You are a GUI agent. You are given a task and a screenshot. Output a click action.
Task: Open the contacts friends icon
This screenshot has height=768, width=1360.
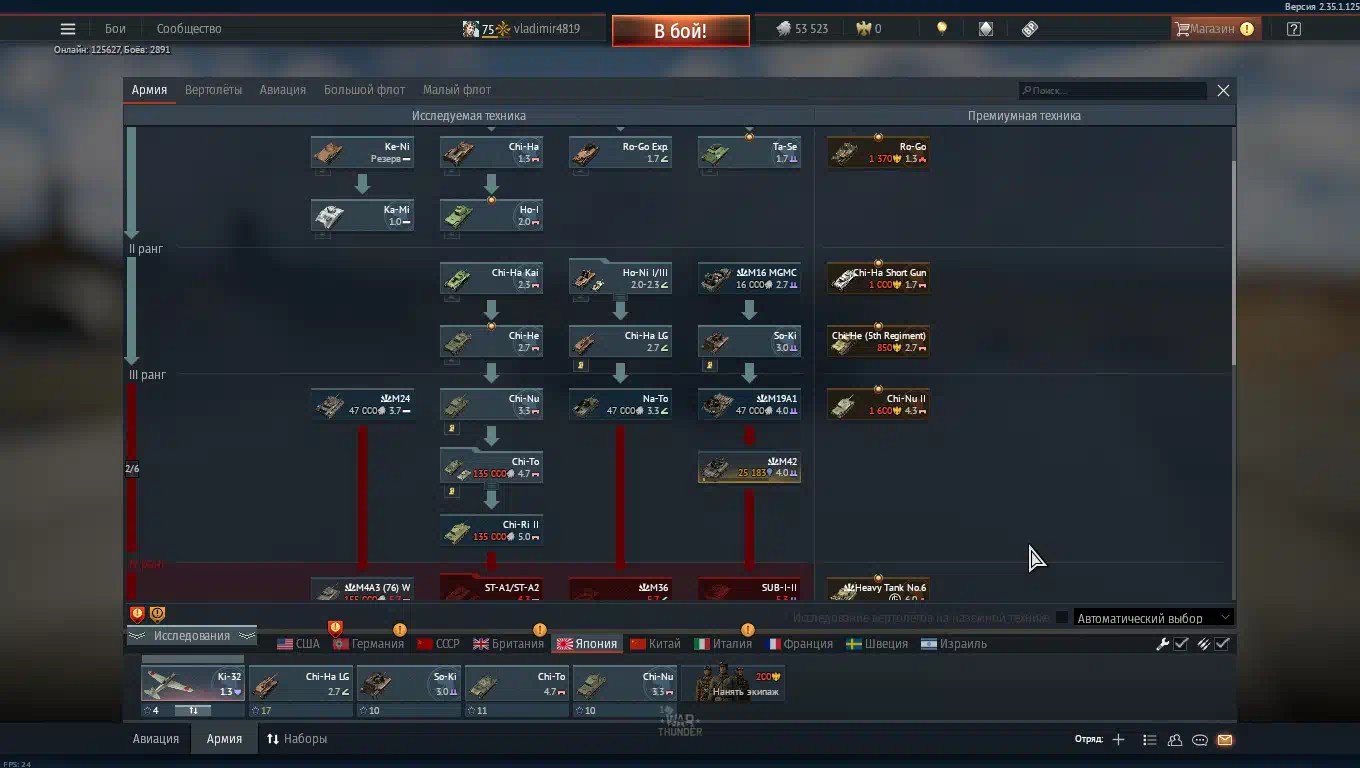1175,740
